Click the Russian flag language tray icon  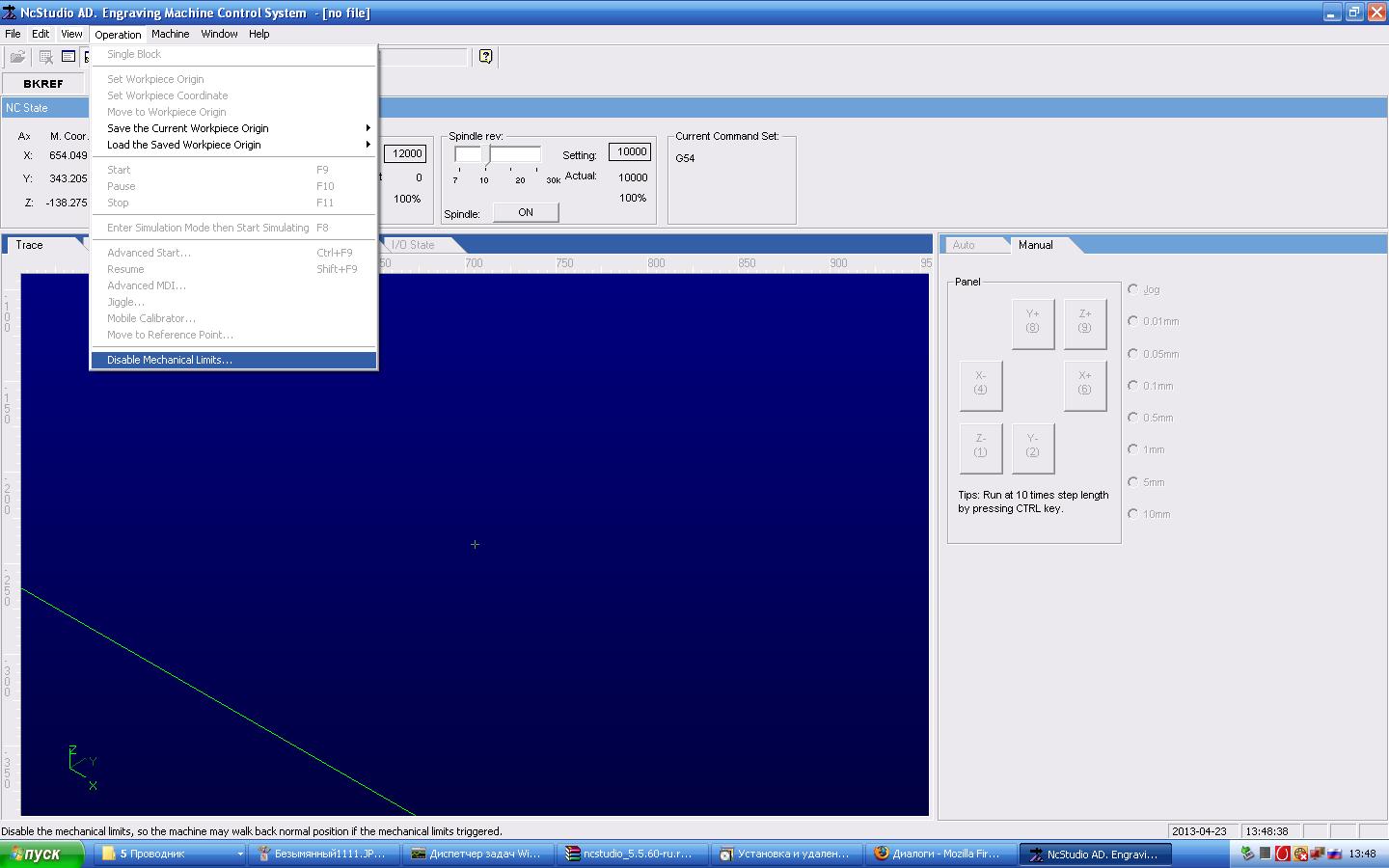click(1335, 854)
